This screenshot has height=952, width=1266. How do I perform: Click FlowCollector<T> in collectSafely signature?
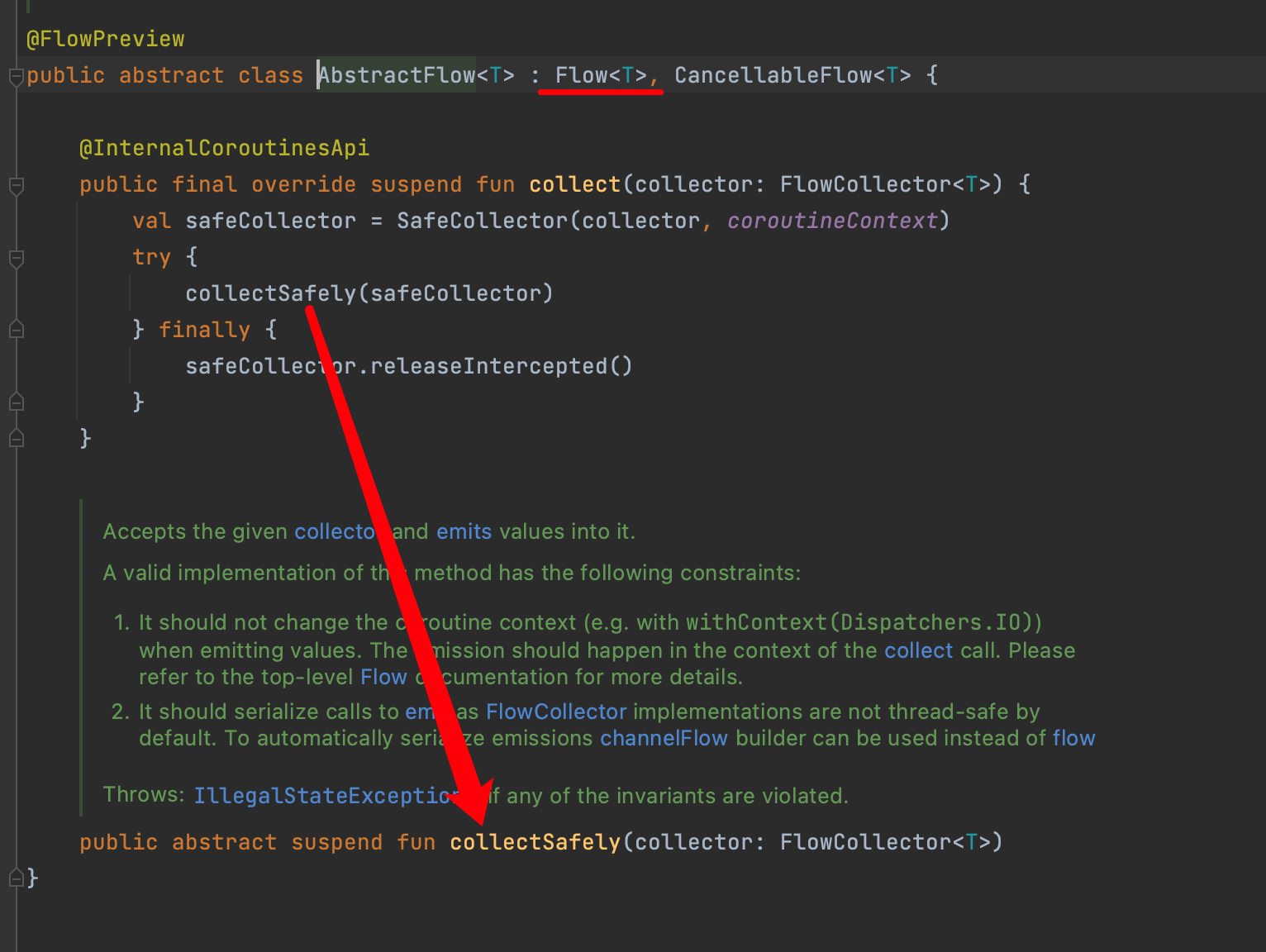[885, 842]
